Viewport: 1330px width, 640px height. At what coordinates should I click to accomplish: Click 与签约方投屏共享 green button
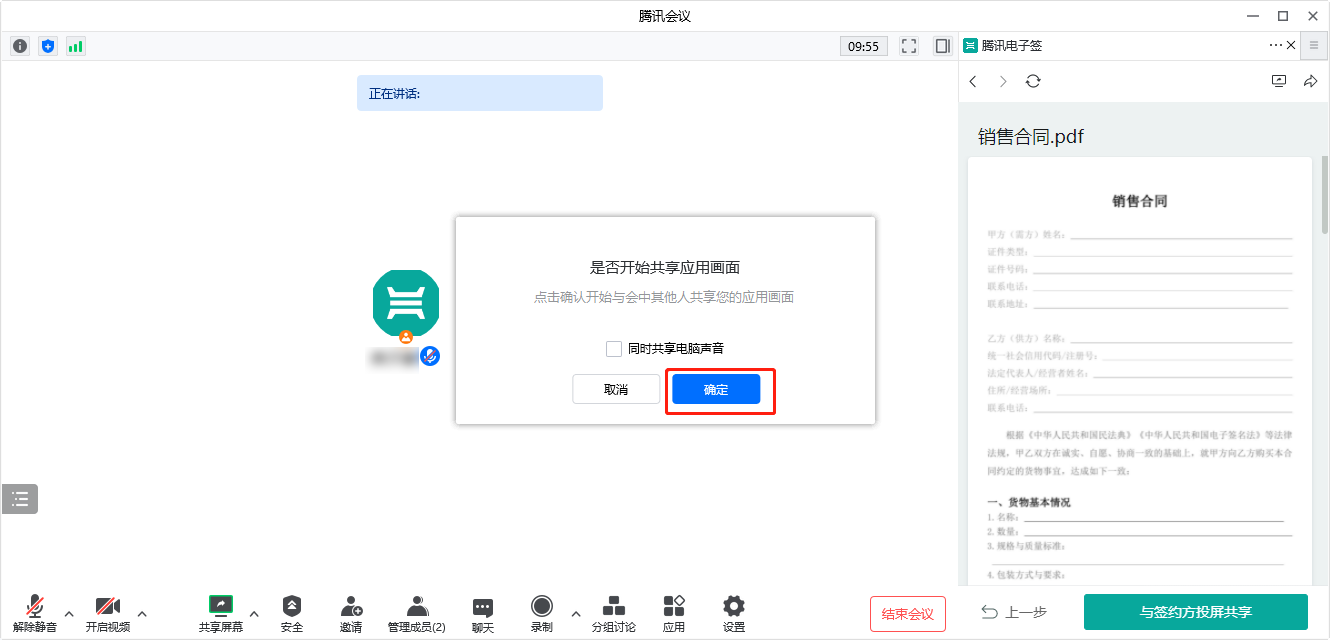pos(1196,612)
